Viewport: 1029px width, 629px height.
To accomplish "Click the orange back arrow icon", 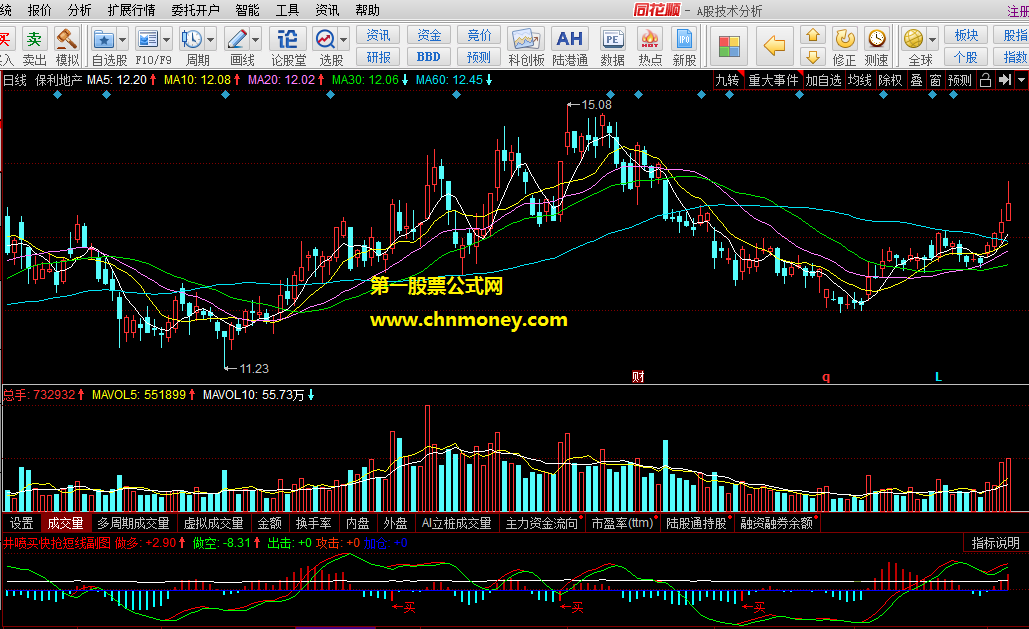I will tap(774, 46).
